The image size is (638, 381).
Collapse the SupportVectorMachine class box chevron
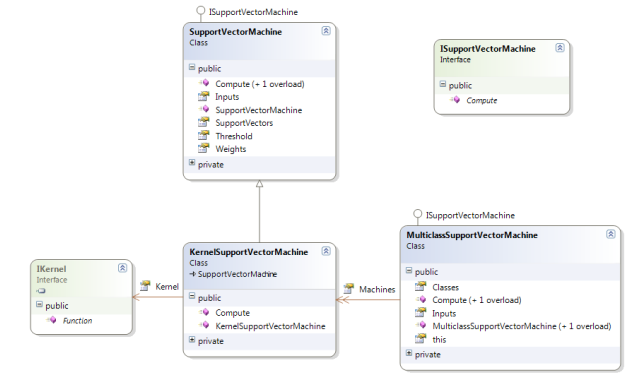click(326, 31)
